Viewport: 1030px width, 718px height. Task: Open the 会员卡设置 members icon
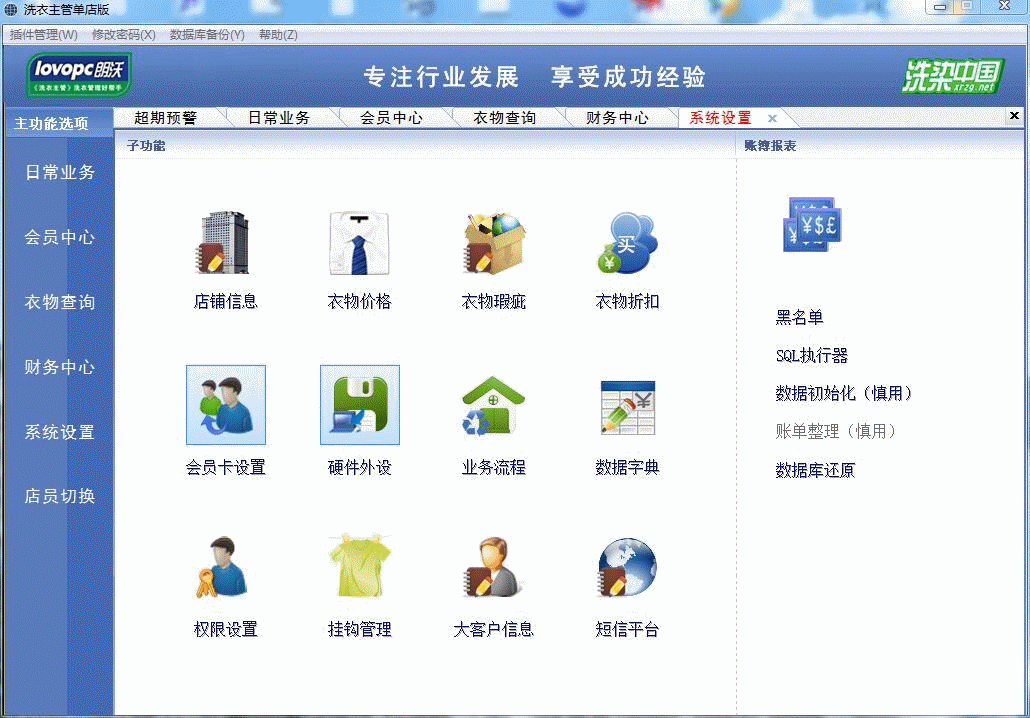[226, 405]
